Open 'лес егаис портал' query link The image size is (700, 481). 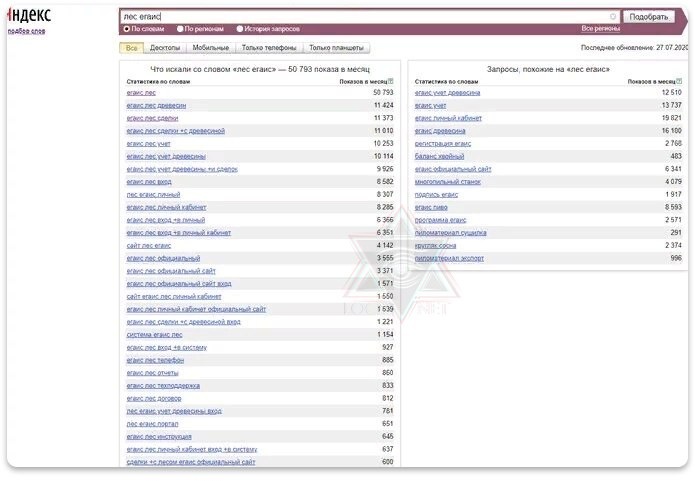(x=152, y=424)
